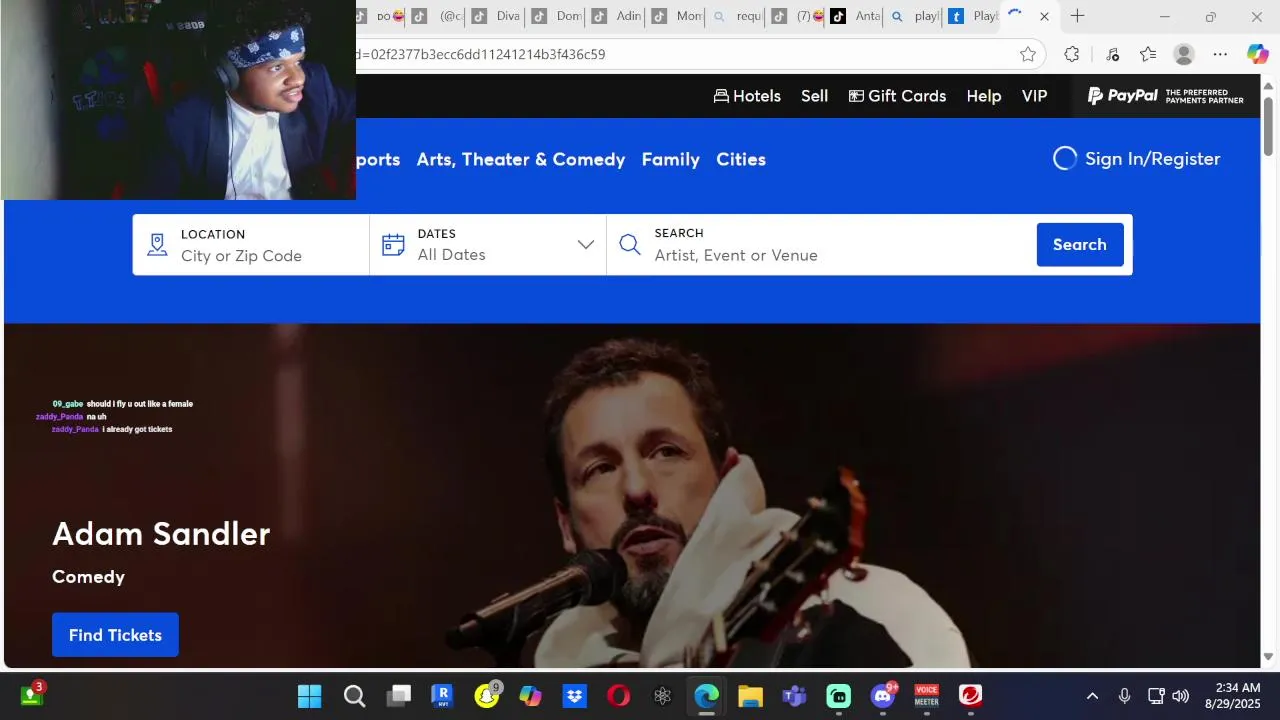Image resolution: width=1280 pixels, height=720 pixels.
Task: Click the page vertical scrollbar thumb
Action: tap(1268, 125)
